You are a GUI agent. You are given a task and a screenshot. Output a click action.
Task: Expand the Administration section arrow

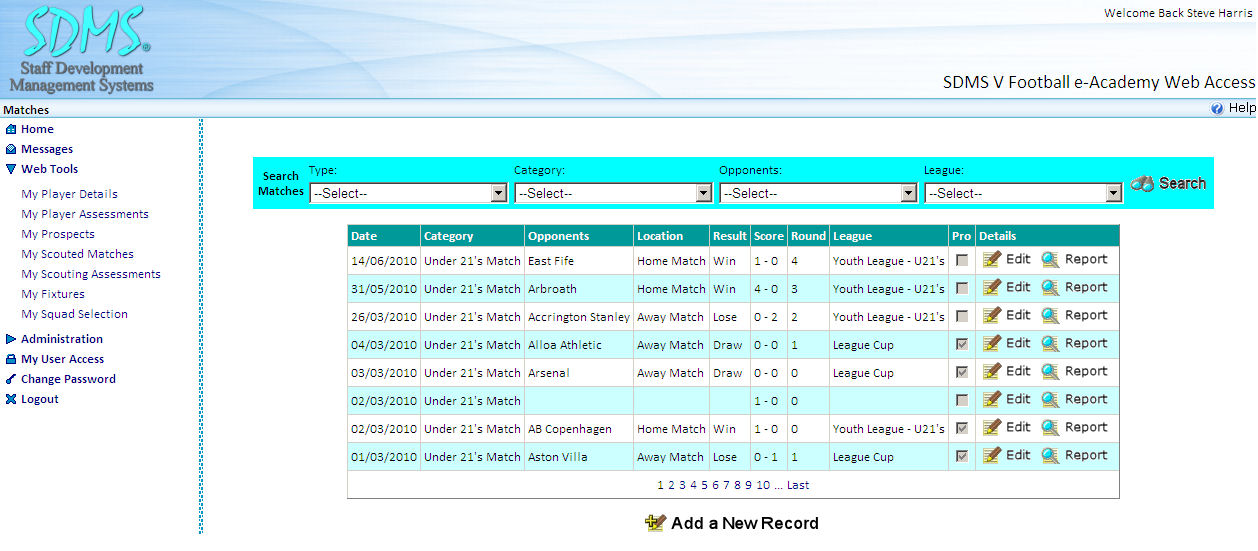pos(11,339)
